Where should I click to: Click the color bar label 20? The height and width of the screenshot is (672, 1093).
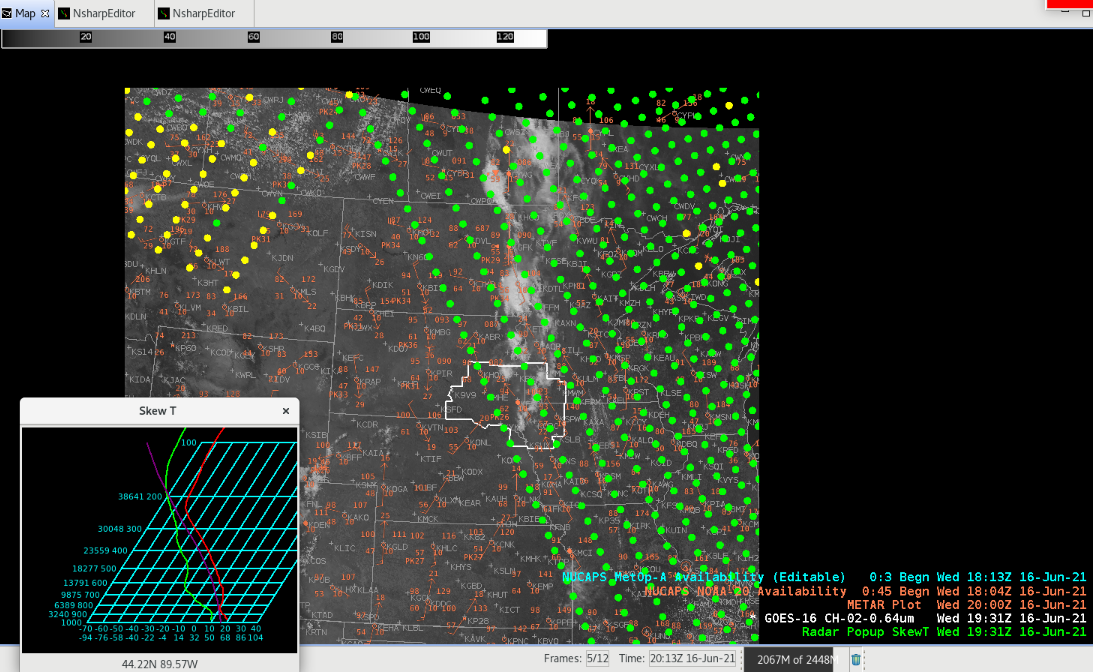pos(86,37)
